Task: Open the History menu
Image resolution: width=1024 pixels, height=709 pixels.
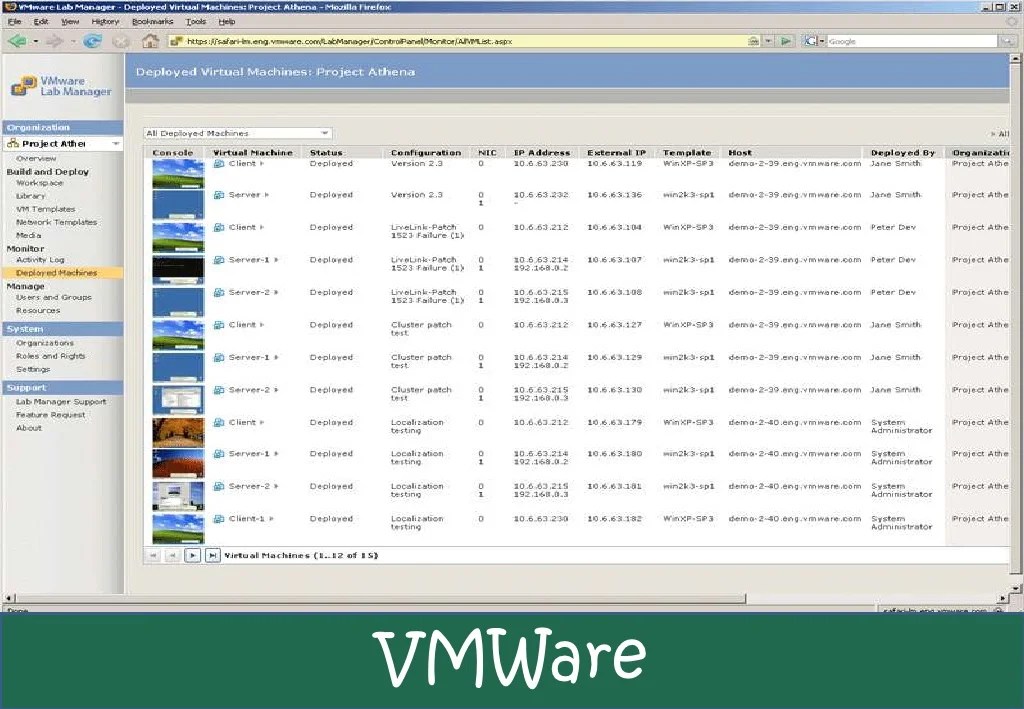Action: click(x=105, y=22)
